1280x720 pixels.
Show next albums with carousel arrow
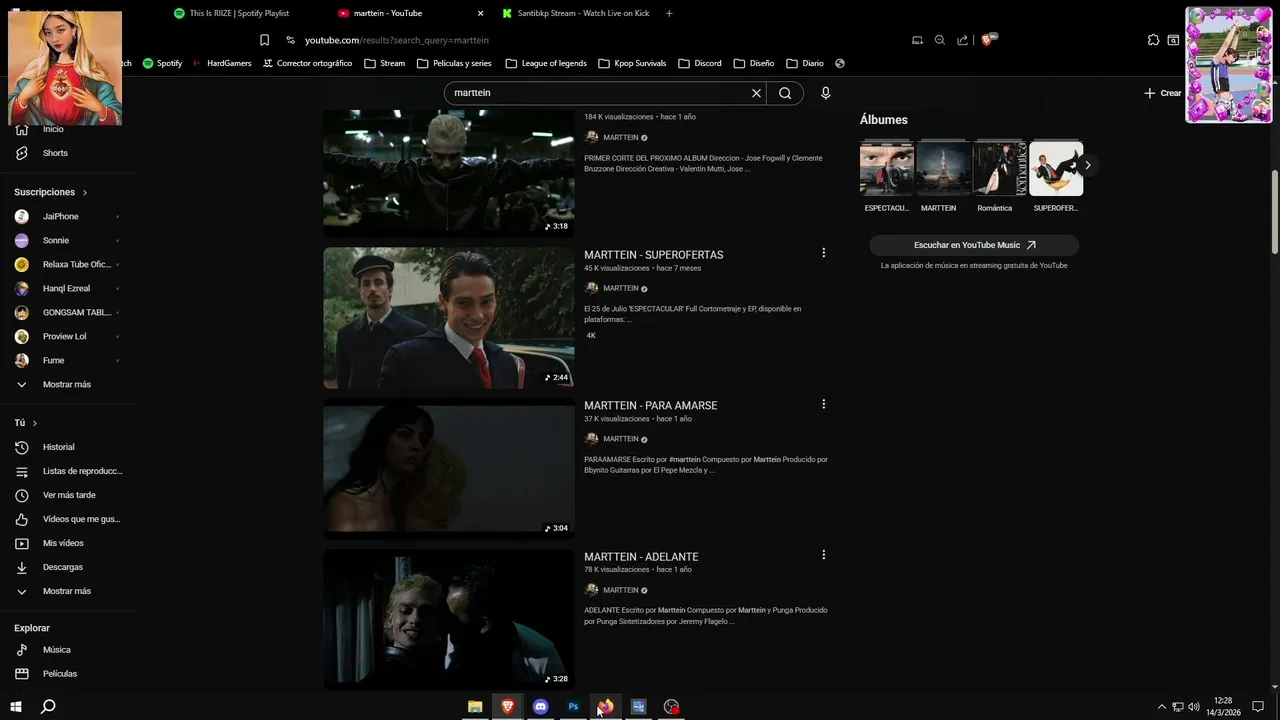(1087, 165)
